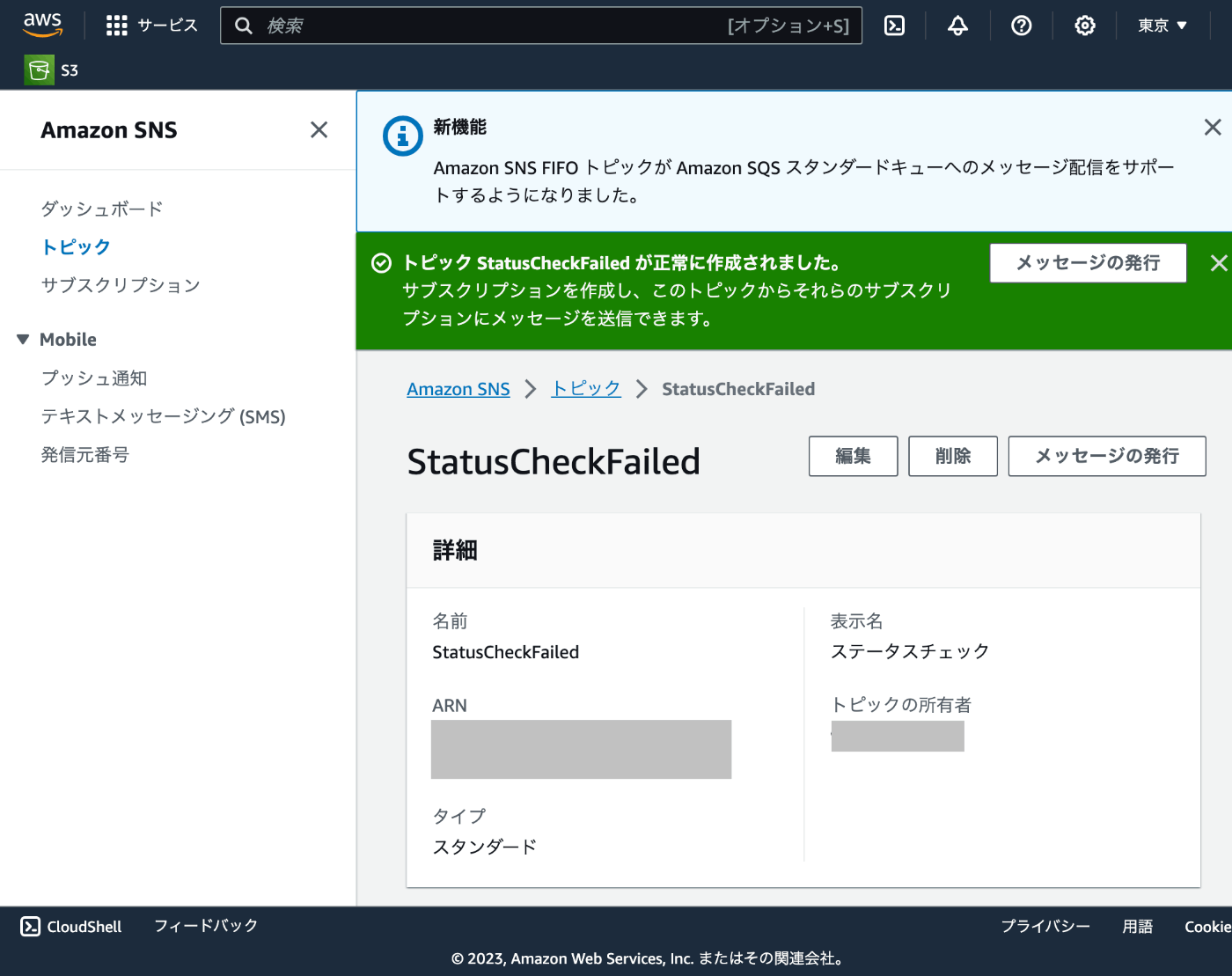Open テキストメッセージング (SMS)
1232x976 pixels.
pyautogui.click(x=164, y=416)
